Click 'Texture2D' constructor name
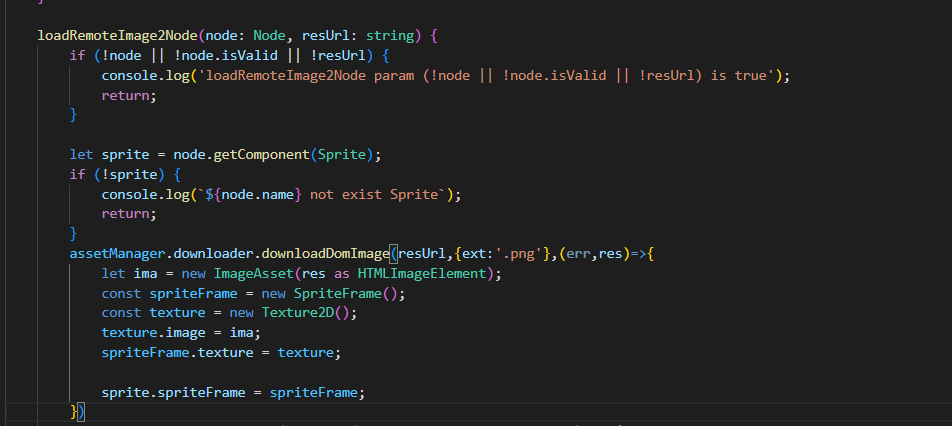This screenshot has width=952, height=426. coord(298,313)
